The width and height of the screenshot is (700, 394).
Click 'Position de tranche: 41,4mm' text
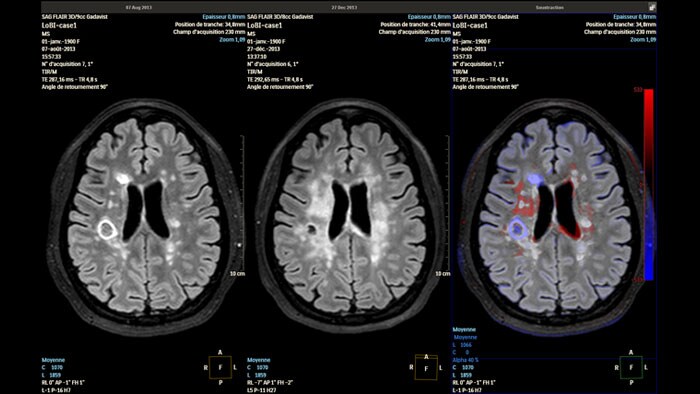click(415, 25)
